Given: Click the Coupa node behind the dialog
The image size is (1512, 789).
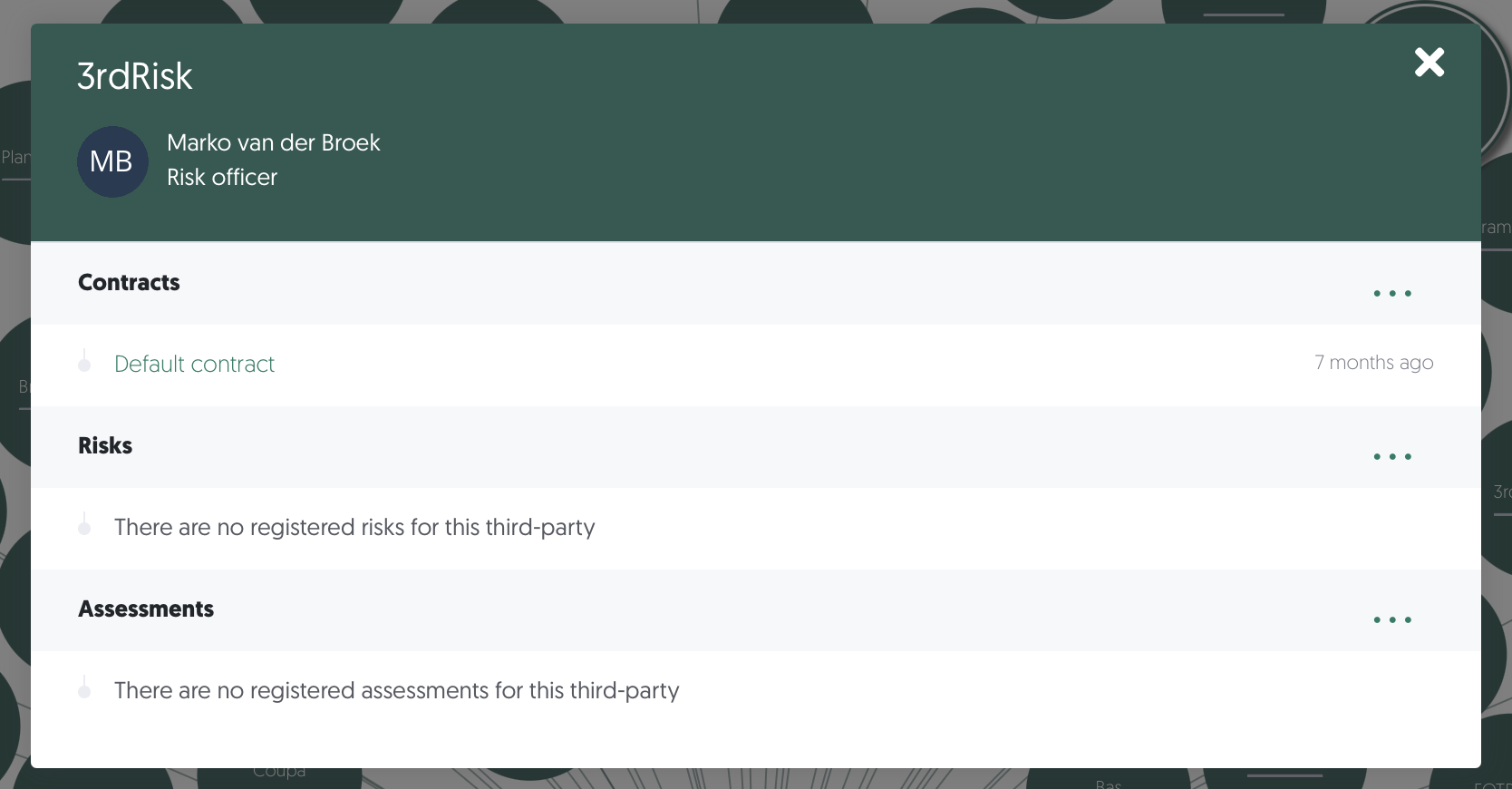Looking at the screenshot, I should [x=279, y=773].
